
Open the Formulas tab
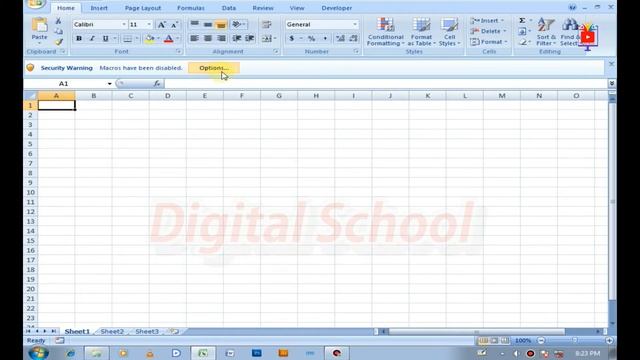(x=191, y=8)
